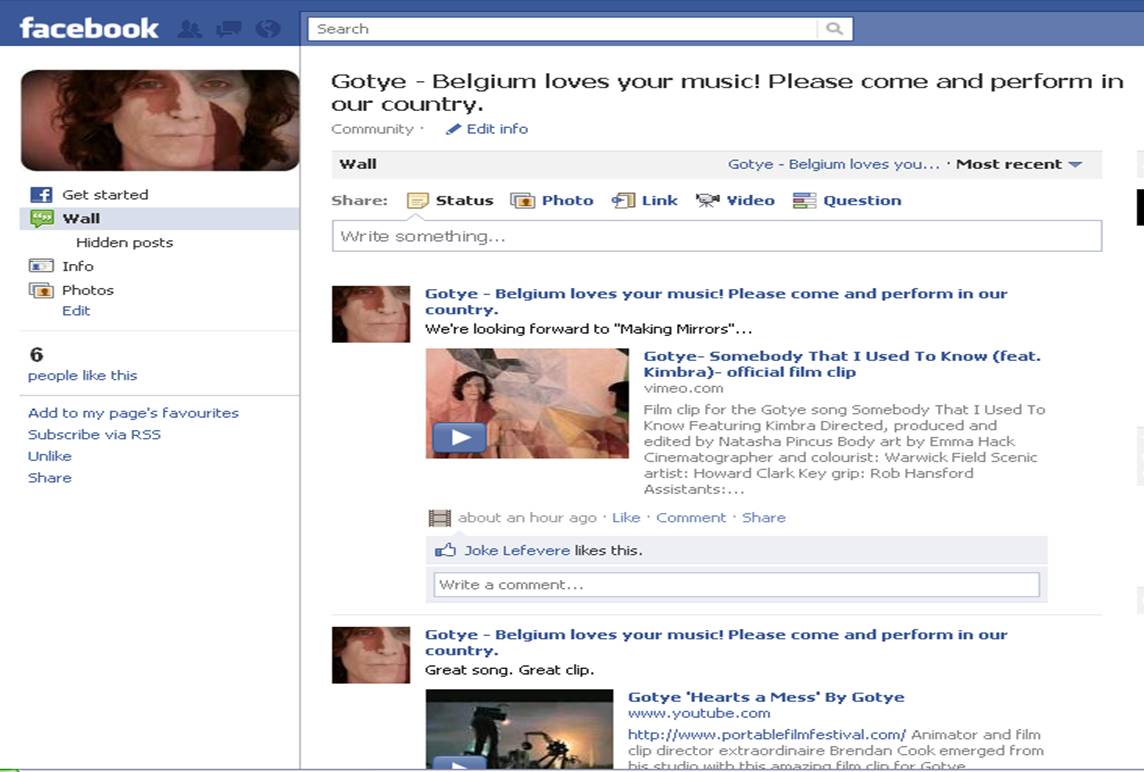Click the Edit link under Photos
Image resolution: width=1144 pixels, height=772 pixels.
[76, 311]
